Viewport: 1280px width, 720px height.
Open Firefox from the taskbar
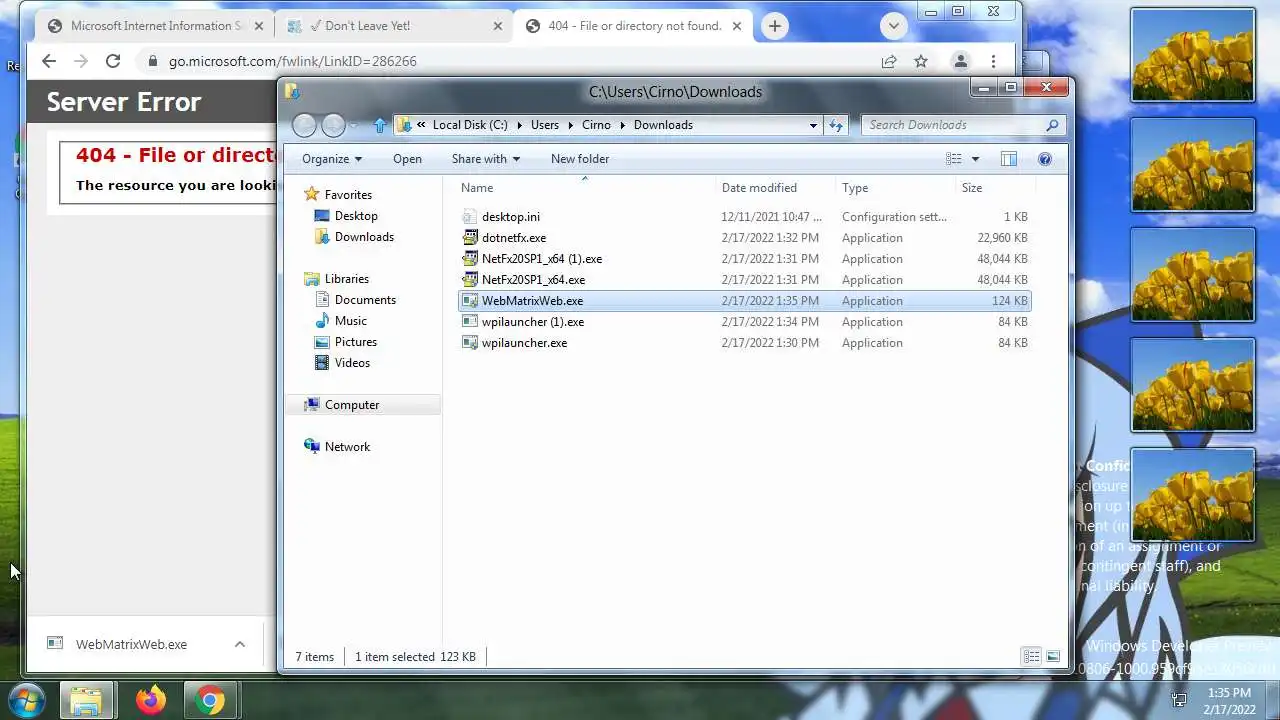[x=151, y=701]
